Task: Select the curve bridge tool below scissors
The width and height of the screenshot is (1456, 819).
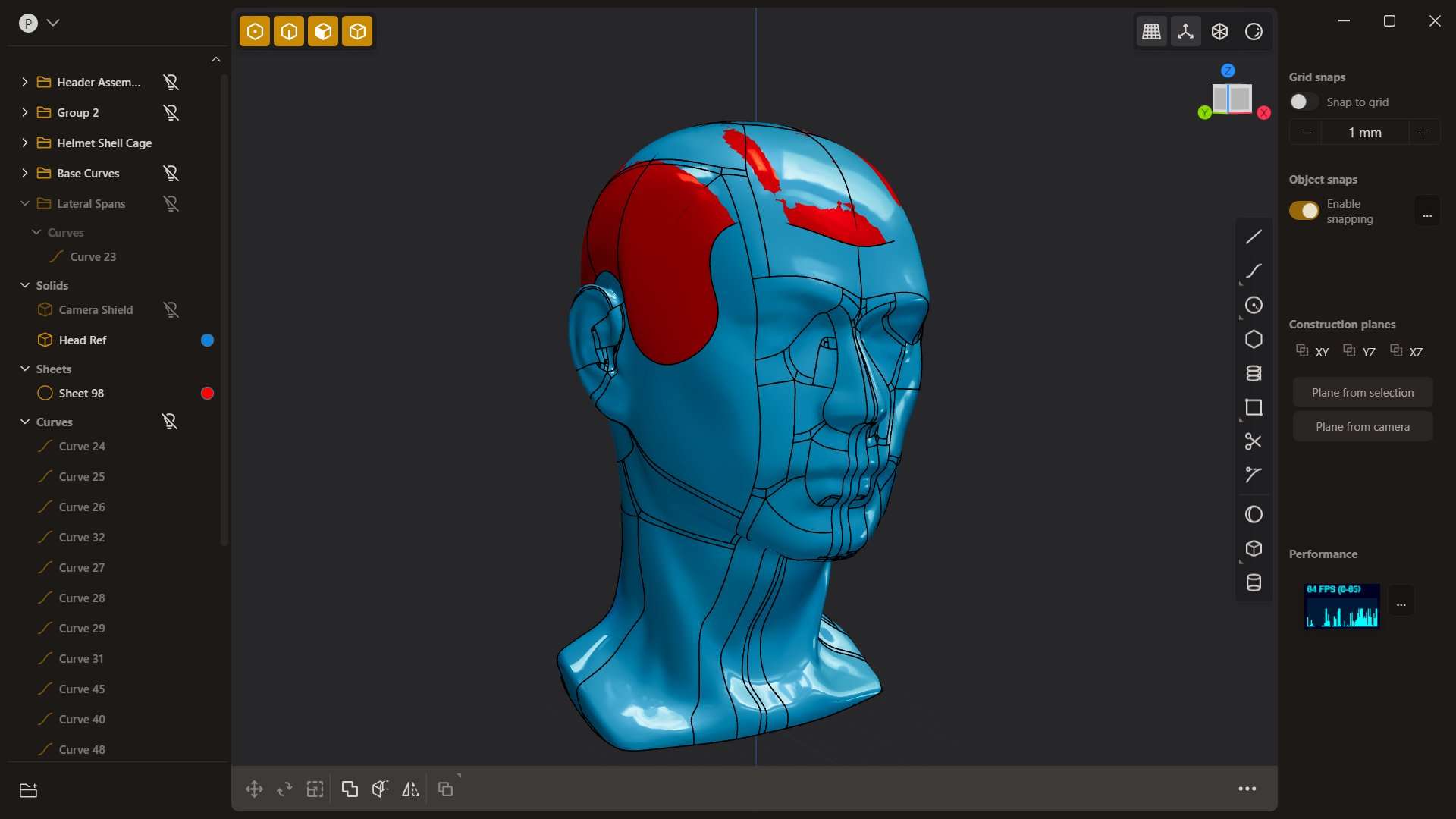Action: tap(1254, 475)
